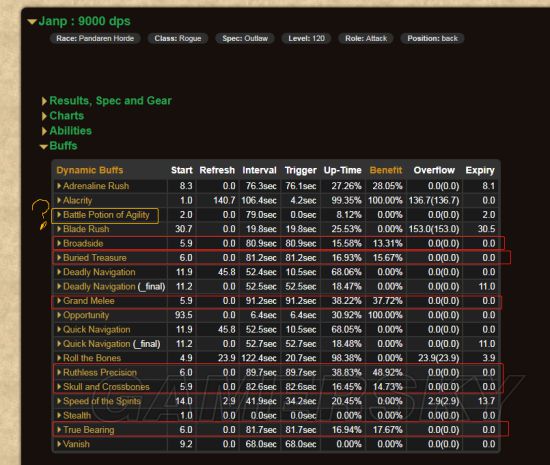This screenshot has width=550, height=465.
Task: Expand Ruthless Precision row arrow
Action: coord(59,372)
